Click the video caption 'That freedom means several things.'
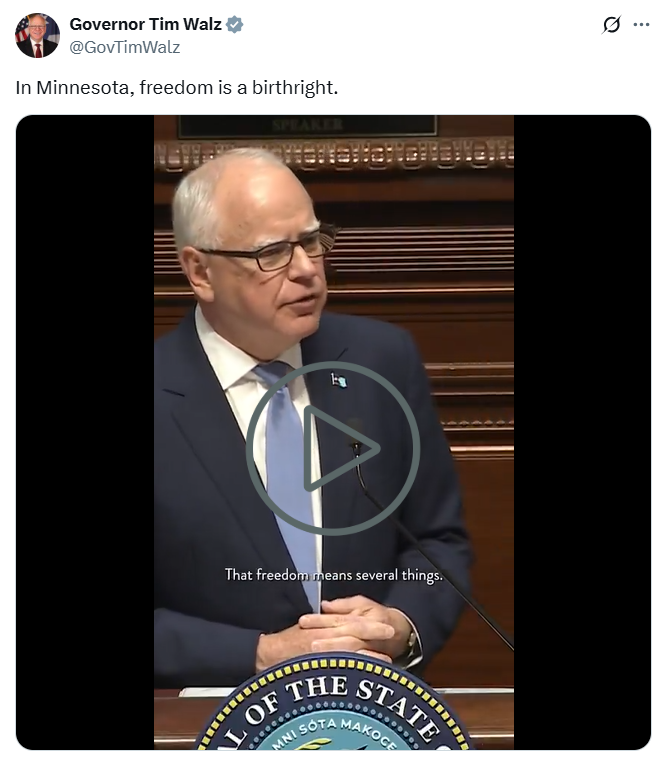Screen dimensions: 666x763 [x=334, y=575]
